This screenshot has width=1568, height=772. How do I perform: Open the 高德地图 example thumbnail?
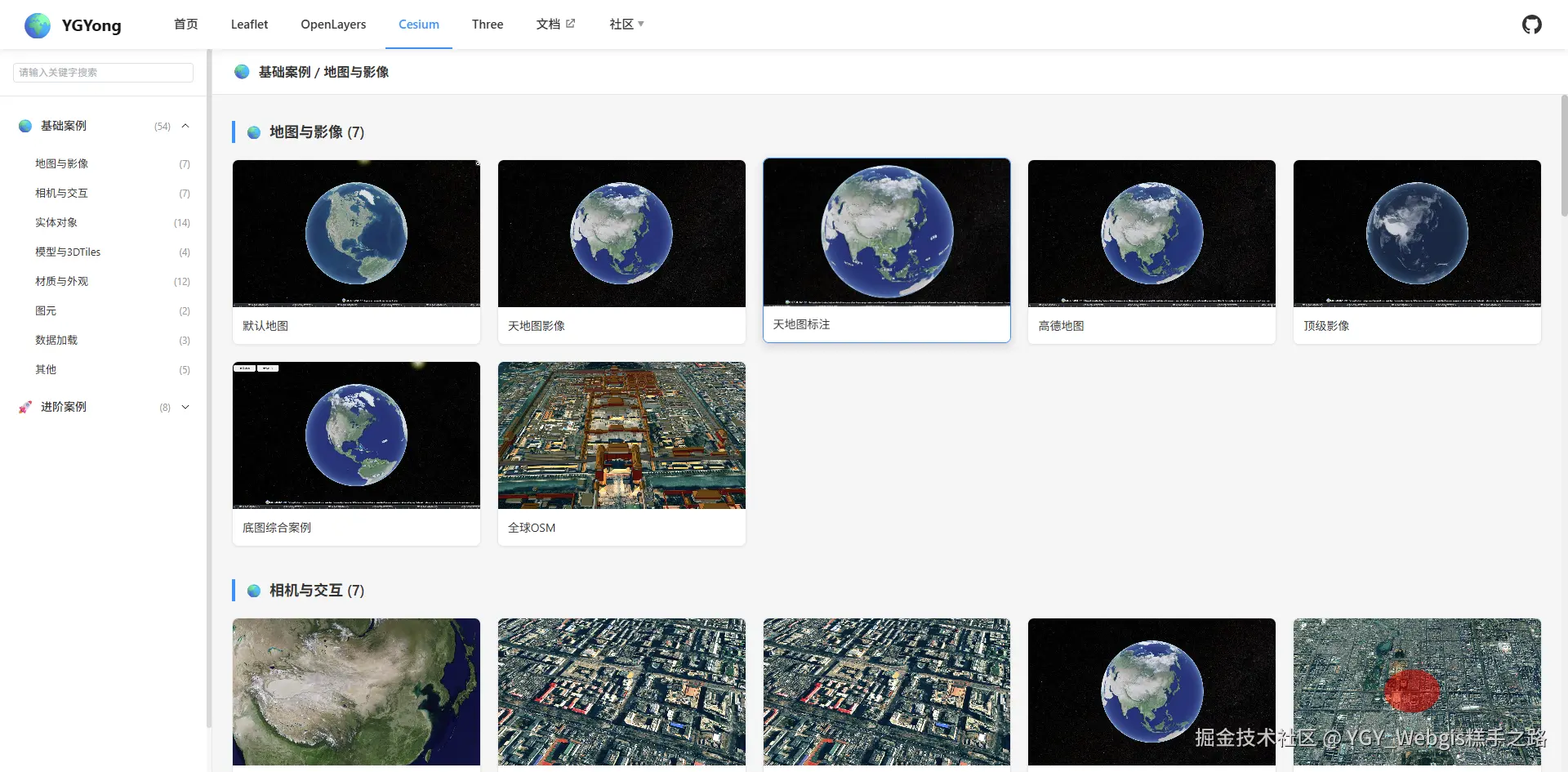tap(1151, 234)
